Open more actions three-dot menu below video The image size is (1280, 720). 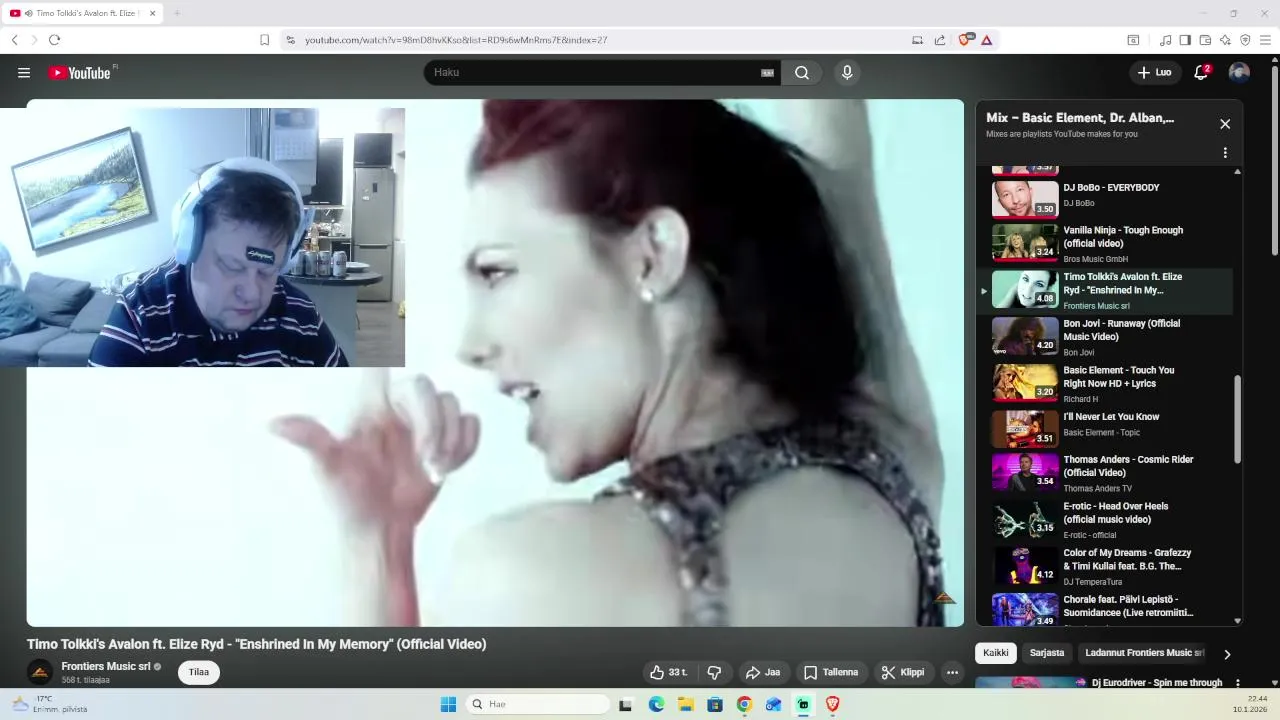[x=953, y=672]
